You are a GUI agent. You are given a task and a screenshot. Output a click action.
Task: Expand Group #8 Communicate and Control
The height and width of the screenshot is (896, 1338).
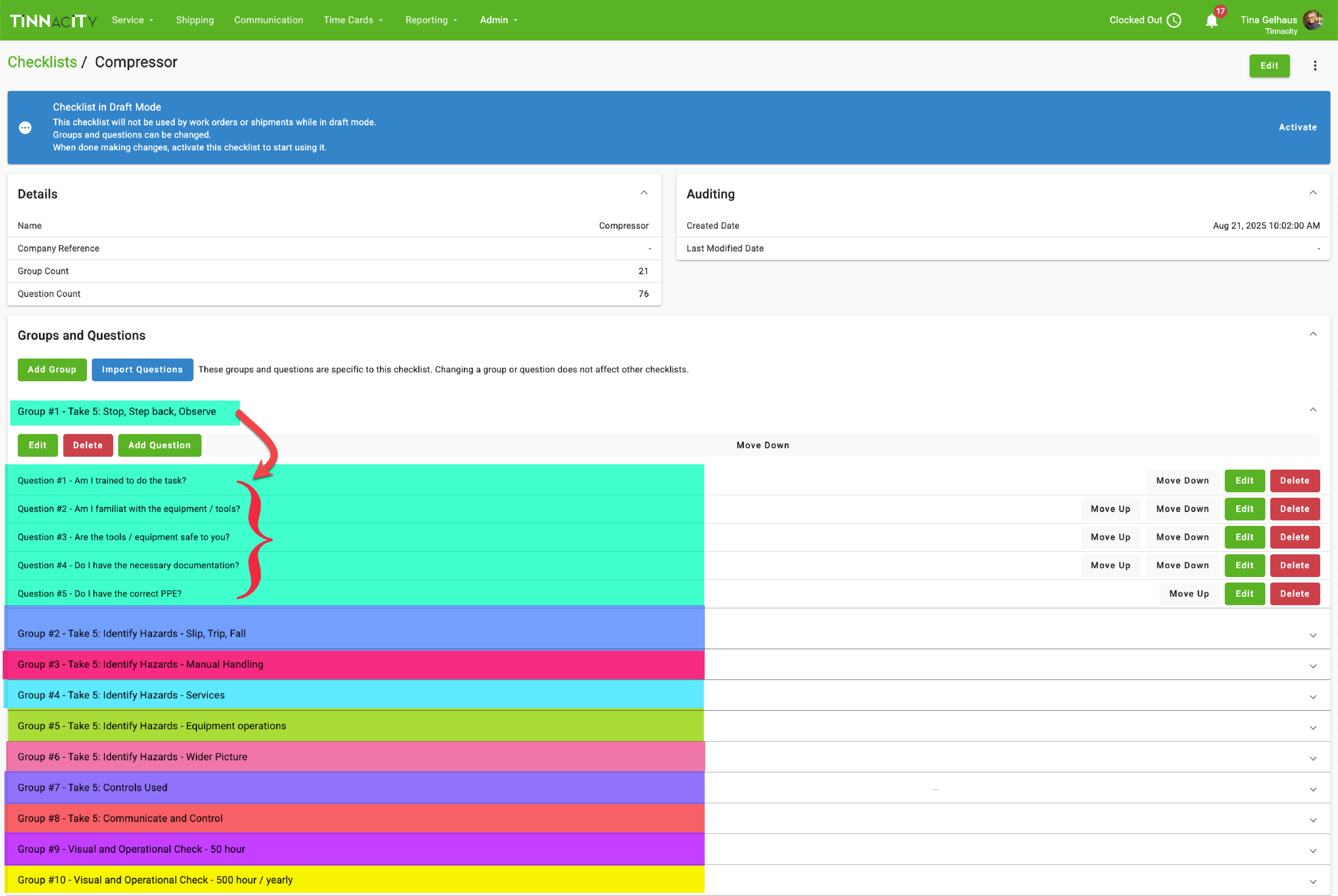tap(1313, 821)
